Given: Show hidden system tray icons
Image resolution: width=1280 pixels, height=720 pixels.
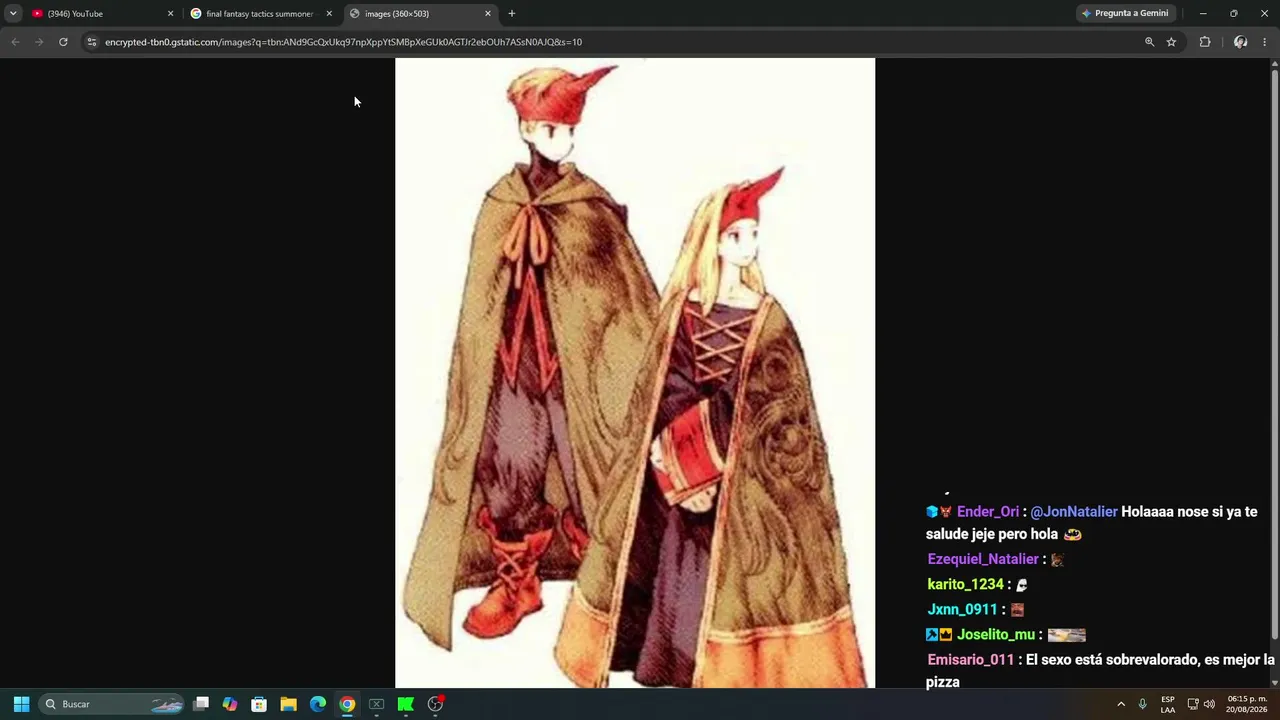Looking at the screenshot, I should tap(1121, 704).
